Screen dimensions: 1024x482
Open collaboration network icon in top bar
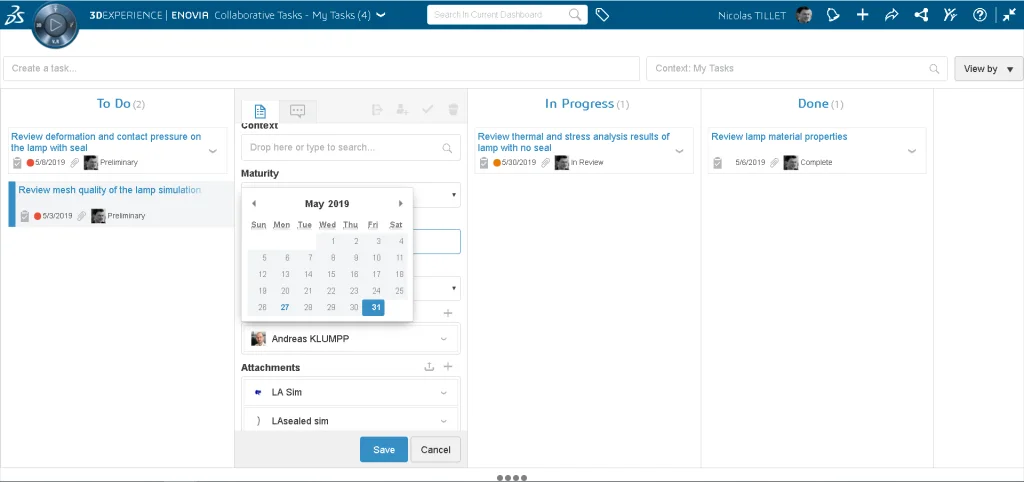click(921, 15)
